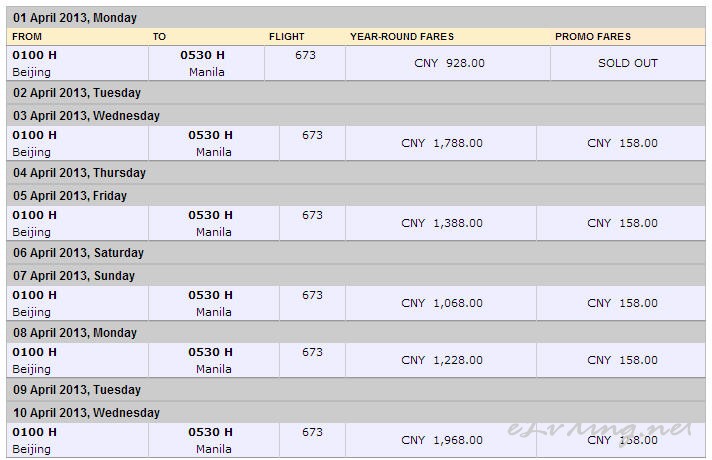This screenshot has height=460, width=712.
Task: Click the 02 April 2013, Tuesday date row
Action: click(76, 93)
